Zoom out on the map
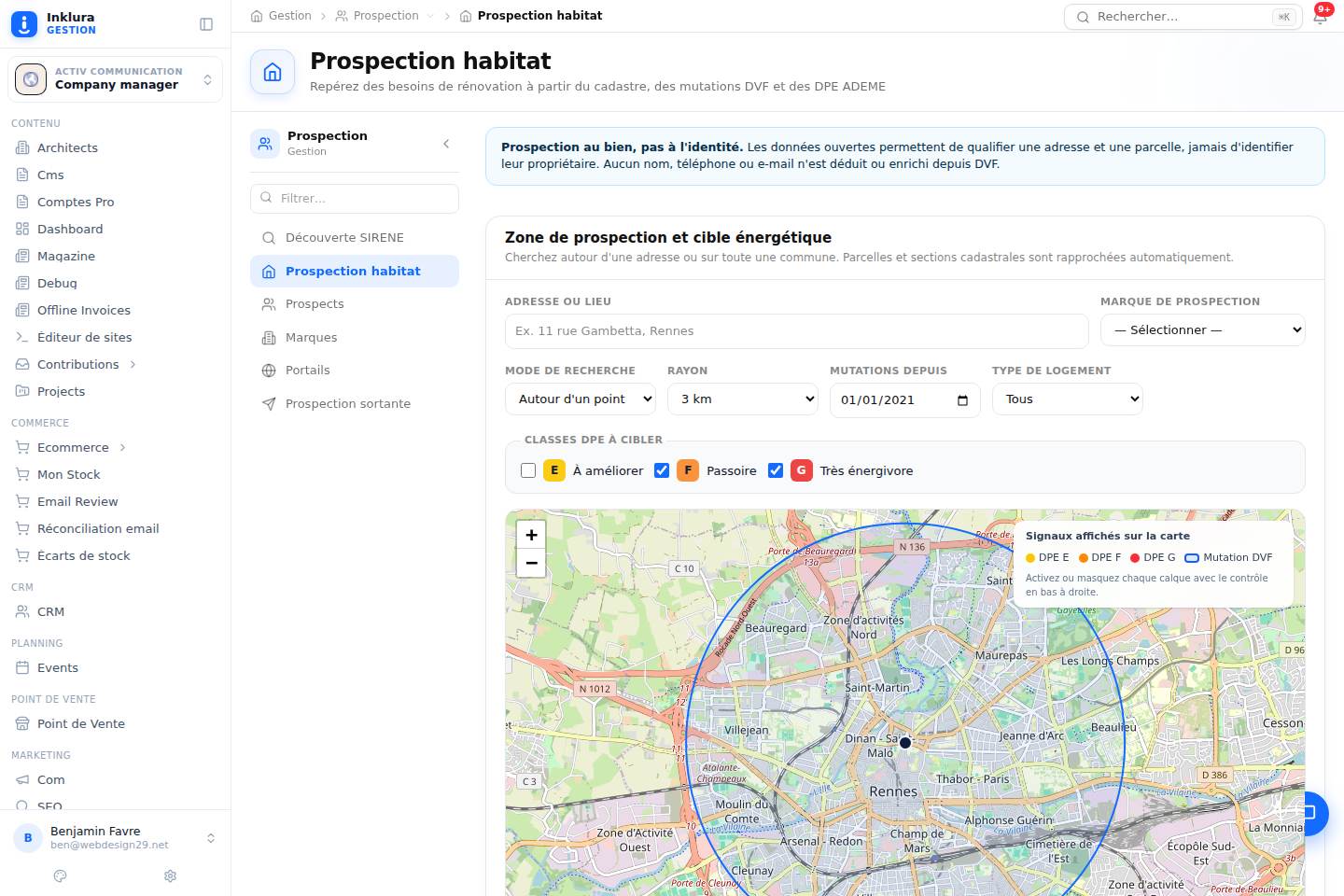This screenshot has width=1344, height=896. click(x=531, y=563)
